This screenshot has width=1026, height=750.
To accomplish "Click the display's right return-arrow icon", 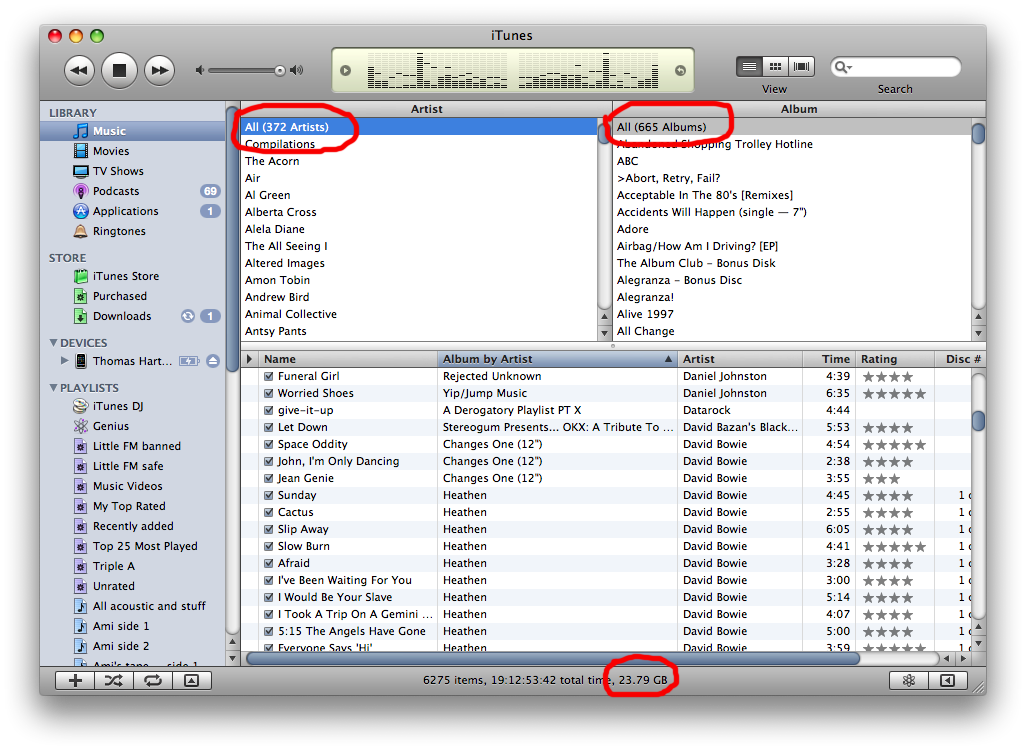I will [x=681, y=71].
